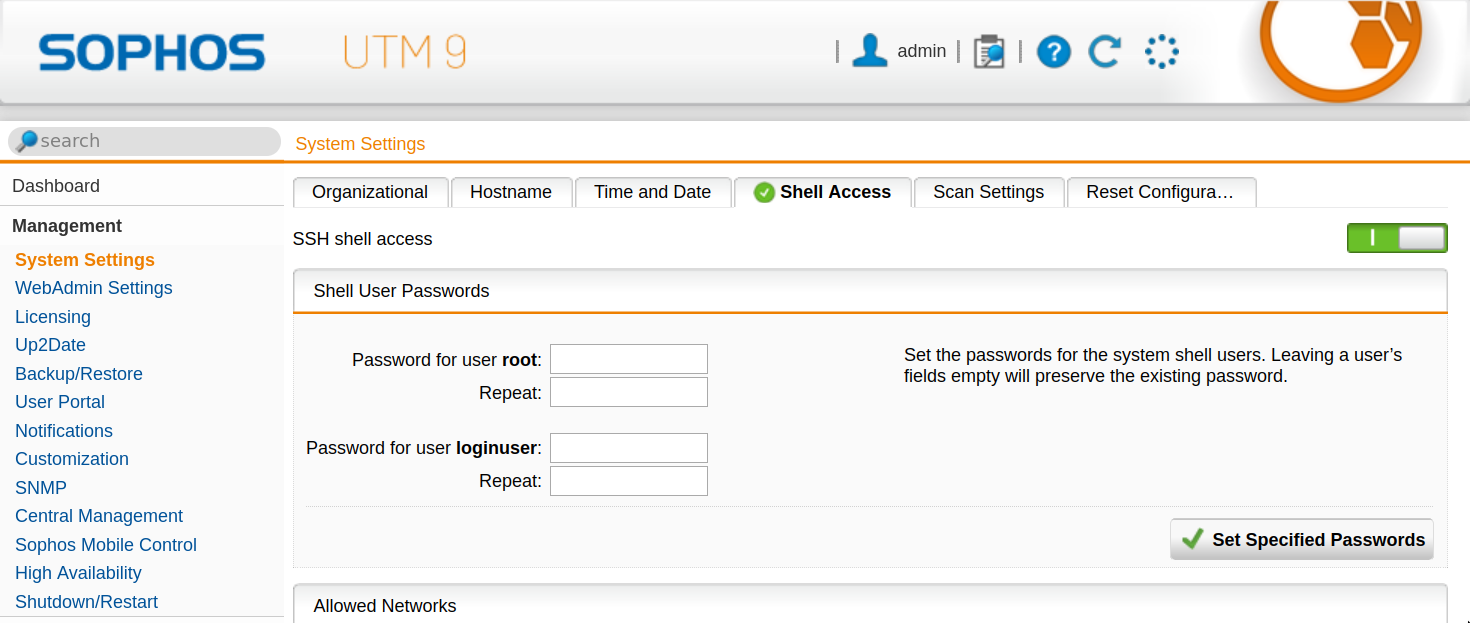Open the Scan Settings tab

(x=988, y=192)
